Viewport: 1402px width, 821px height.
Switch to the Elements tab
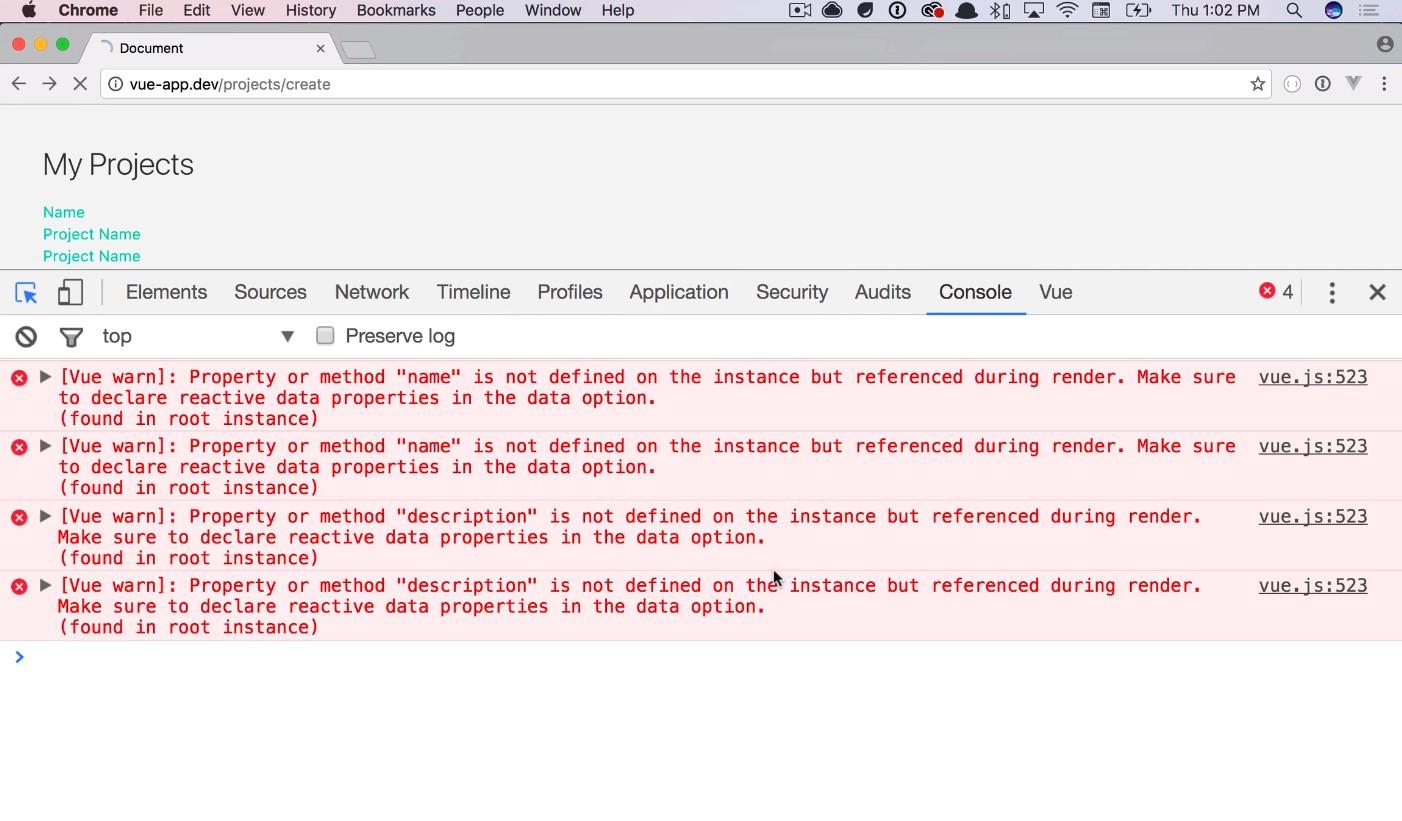point(166,292)
